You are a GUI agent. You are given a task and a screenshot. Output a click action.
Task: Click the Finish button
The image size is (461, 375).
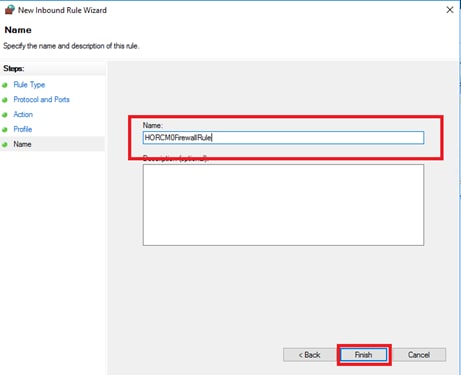pos(364,355)
